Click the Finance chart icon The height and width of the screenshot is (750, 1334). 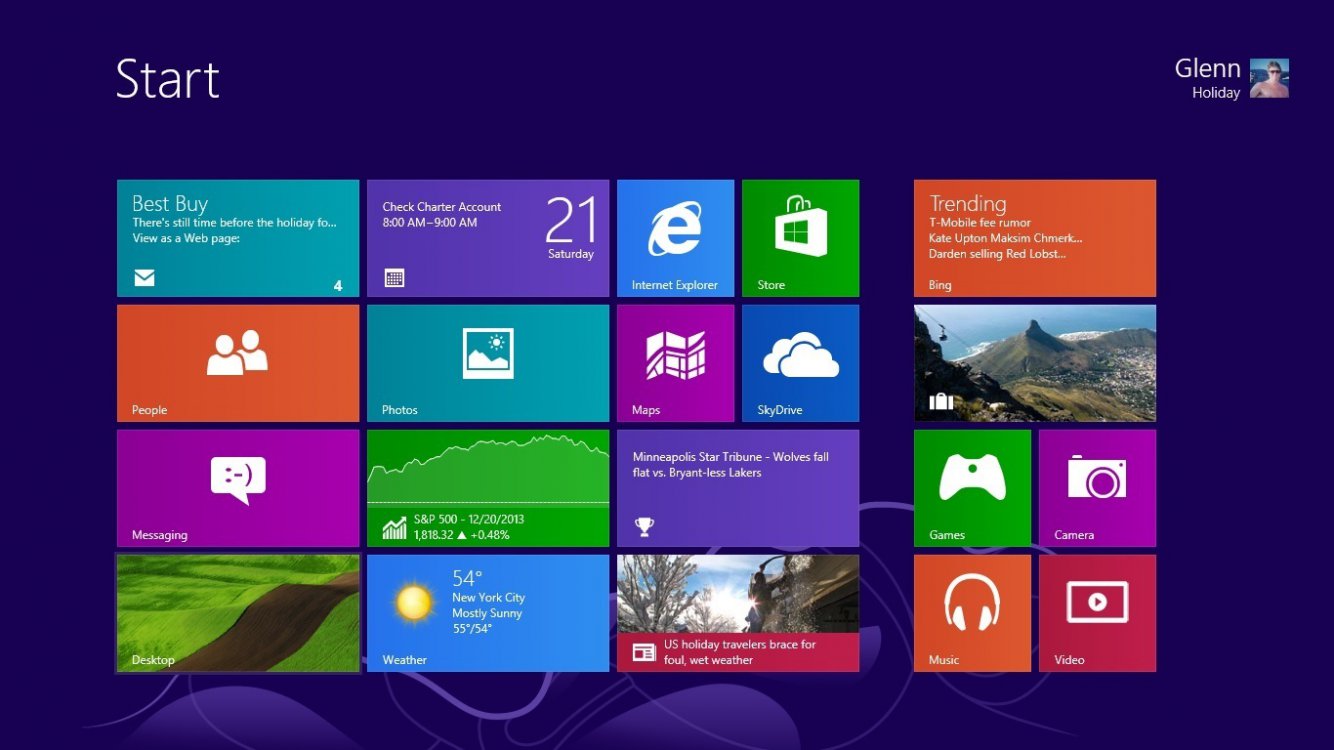pyautogui.click(x=394, y=527)
